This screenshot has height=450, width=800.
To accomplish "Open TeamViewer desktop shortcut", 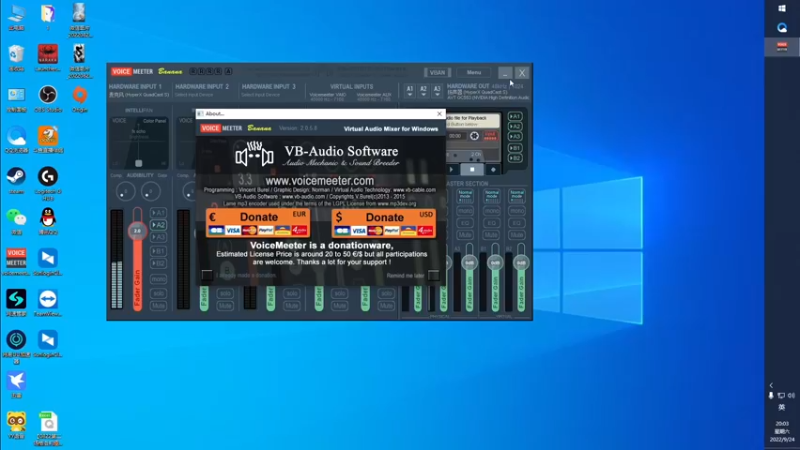I will (x=48, y=303).
